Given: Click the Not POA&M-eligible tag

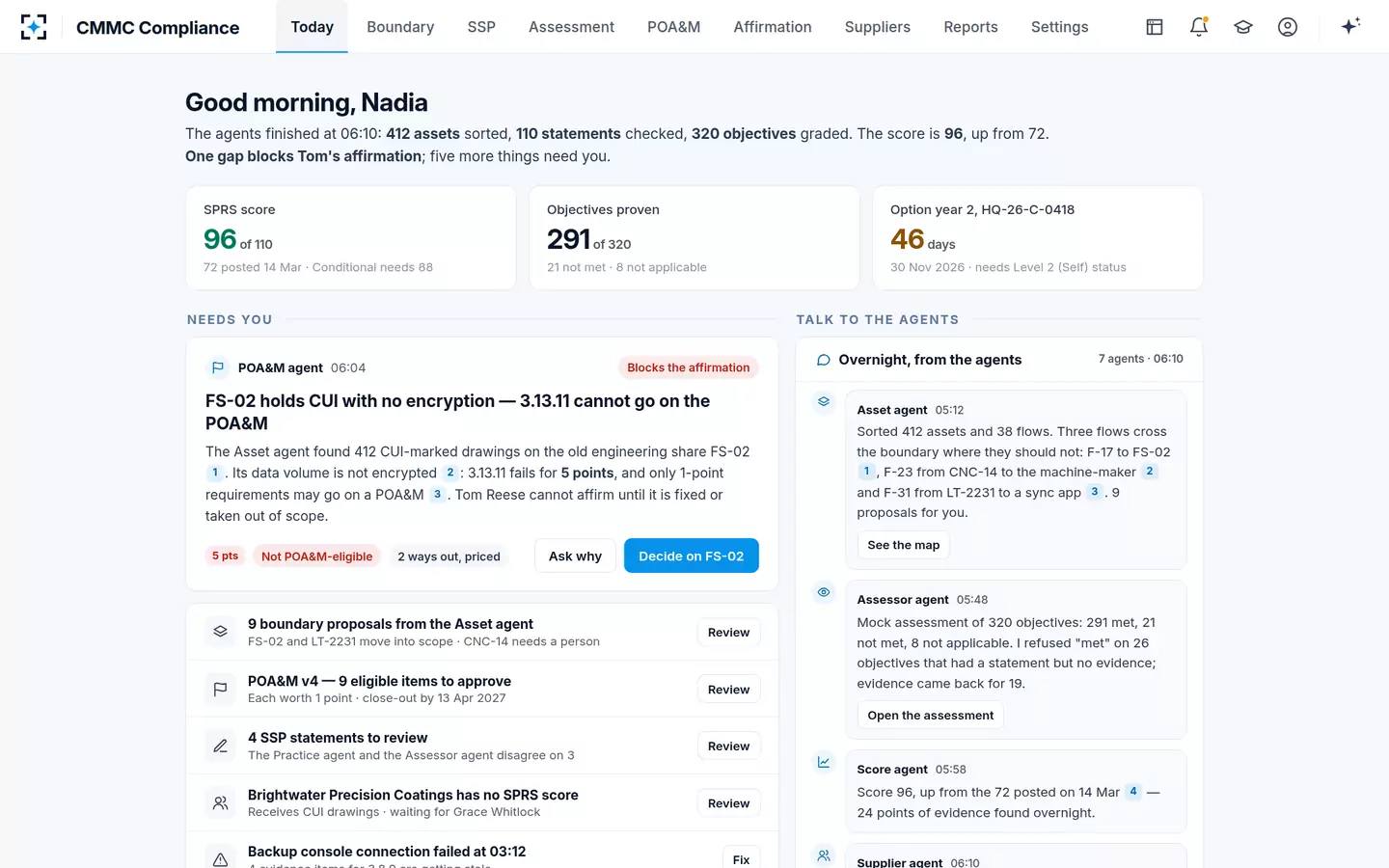Looking at the screenshot, I should tap(316, 556).
